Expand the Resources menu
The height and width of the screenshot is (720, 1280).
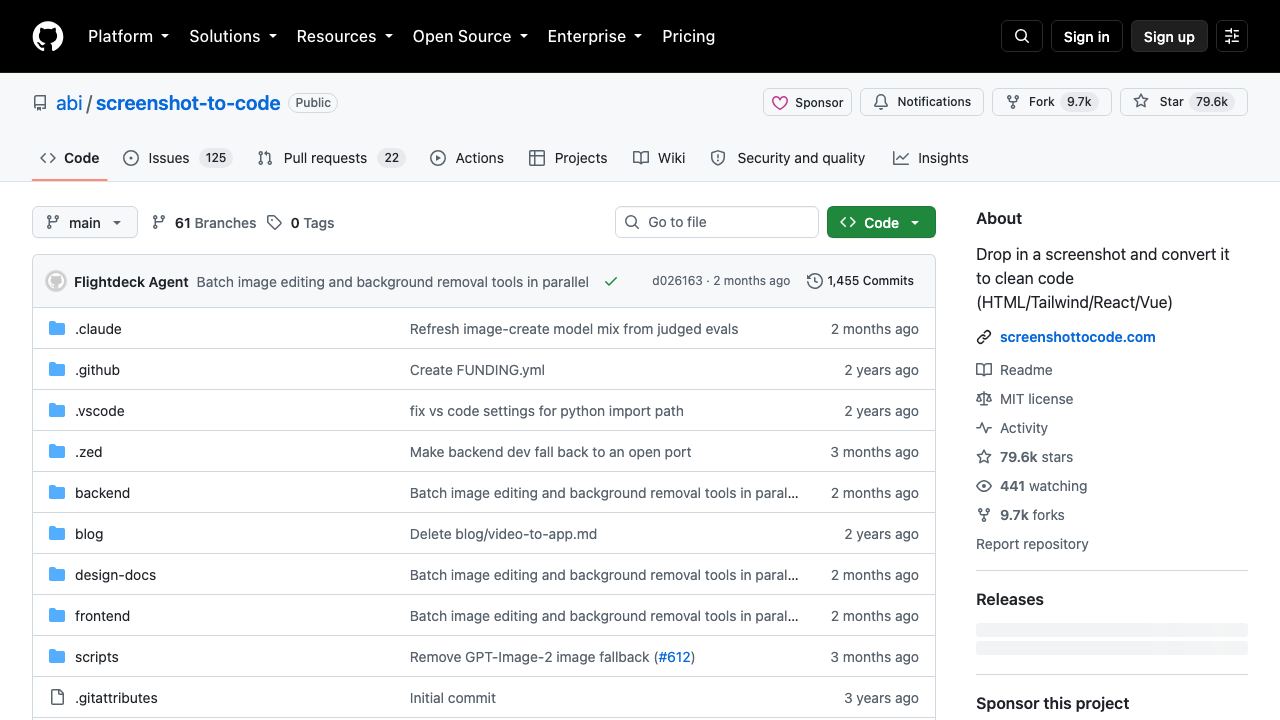pyautogui.click(x=346, y=36)
